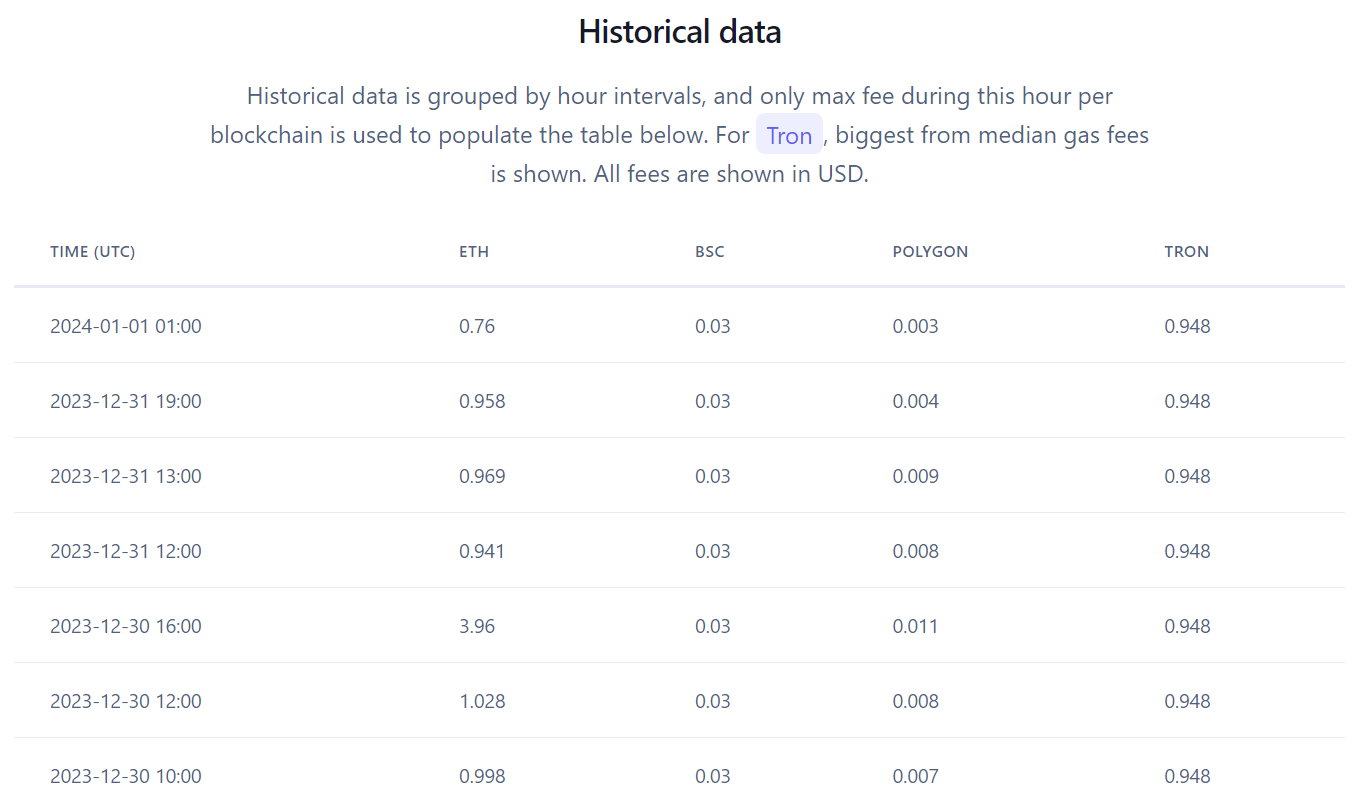Click the ETH column header
Viewport: 1363px width, 810px height.
[474, 252]
